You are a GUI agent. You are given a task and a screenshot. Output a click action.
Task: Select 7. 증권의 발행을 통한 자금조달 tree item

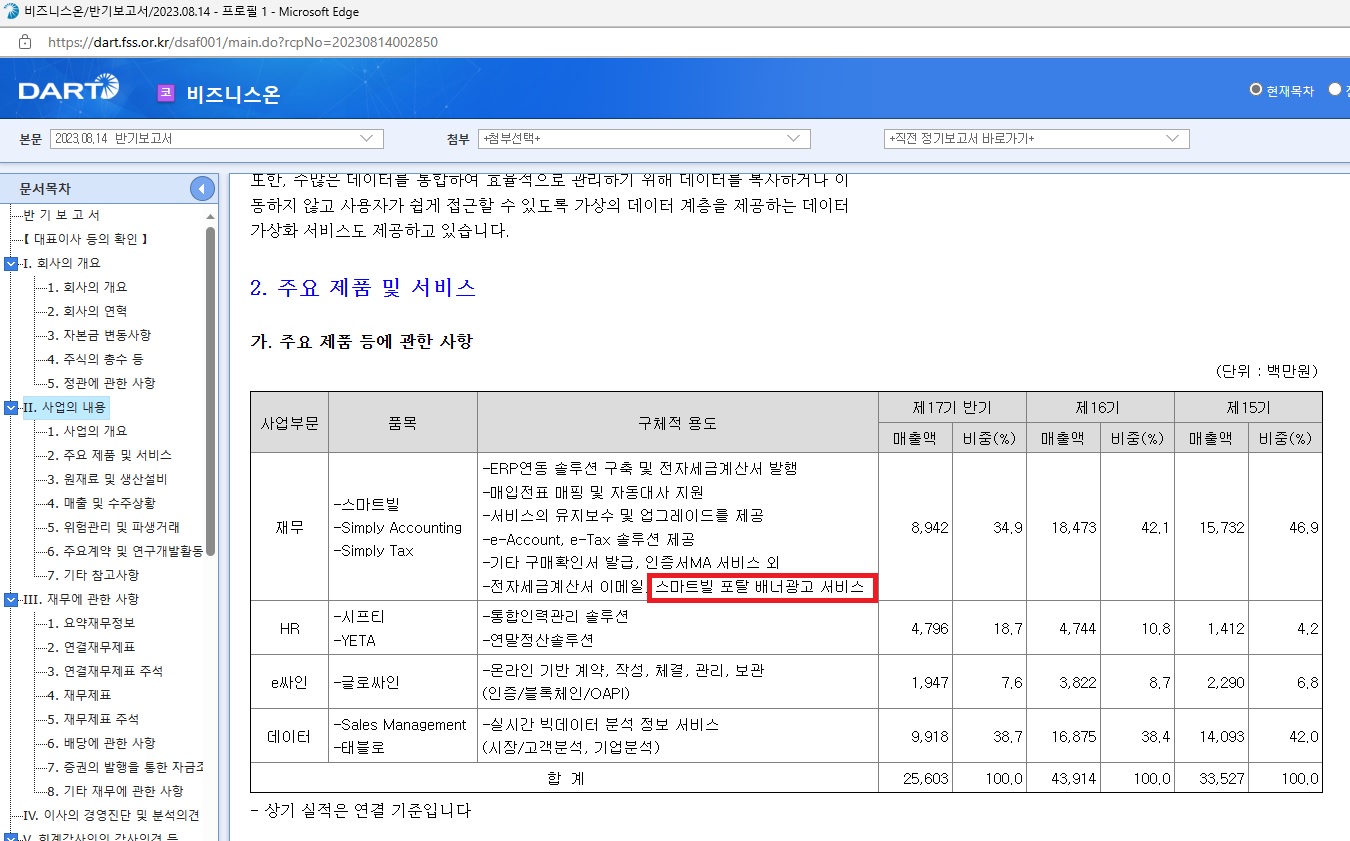click(125, 767)
